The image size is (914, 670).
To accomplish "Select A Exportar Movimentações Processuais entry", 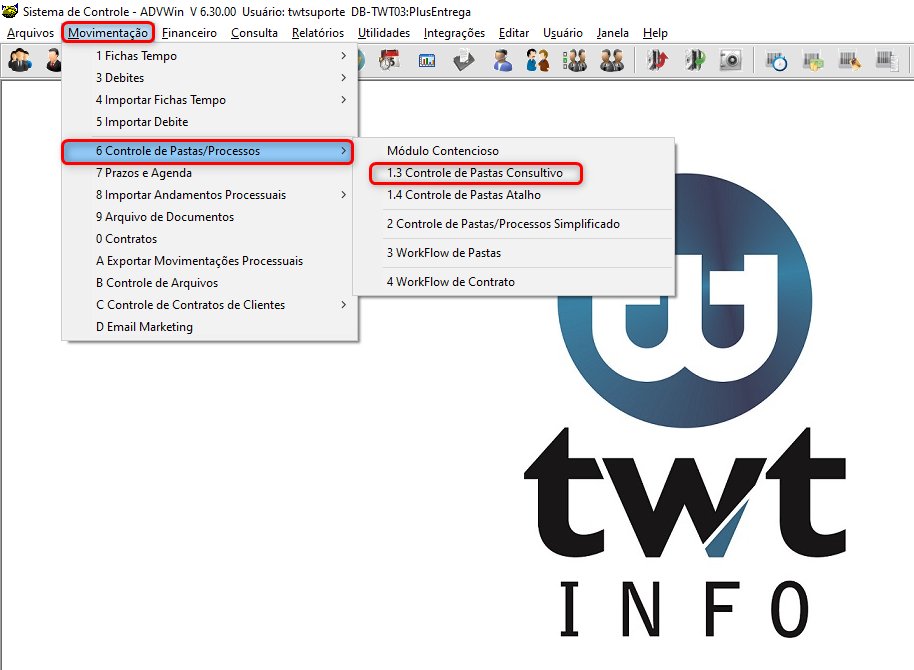I will click(210, 261).
